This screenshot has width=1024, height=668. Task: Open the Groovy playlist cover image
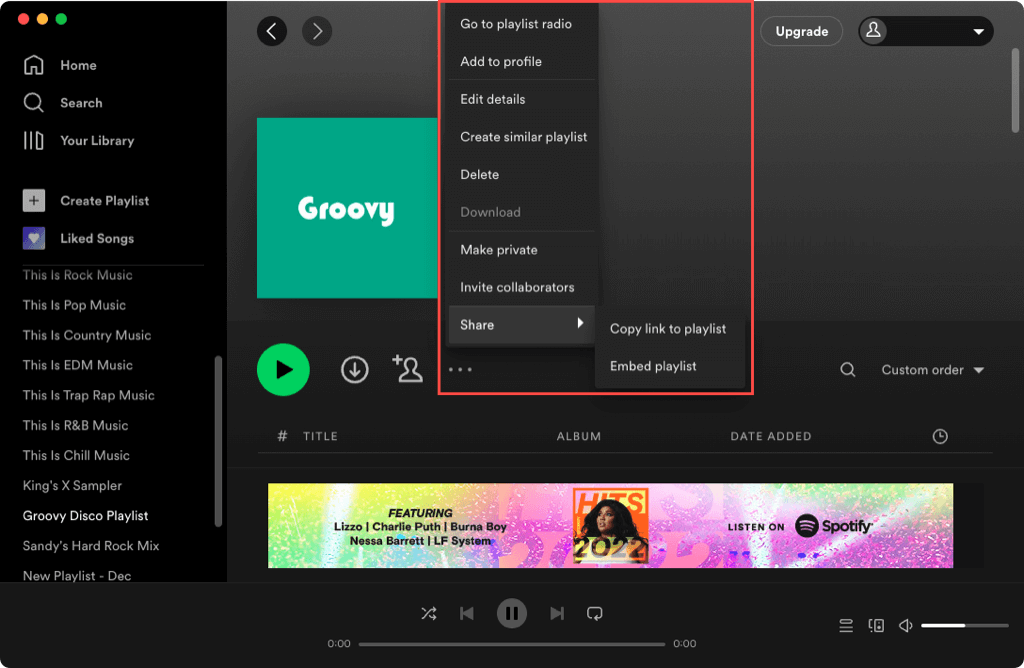click(346, 208)
